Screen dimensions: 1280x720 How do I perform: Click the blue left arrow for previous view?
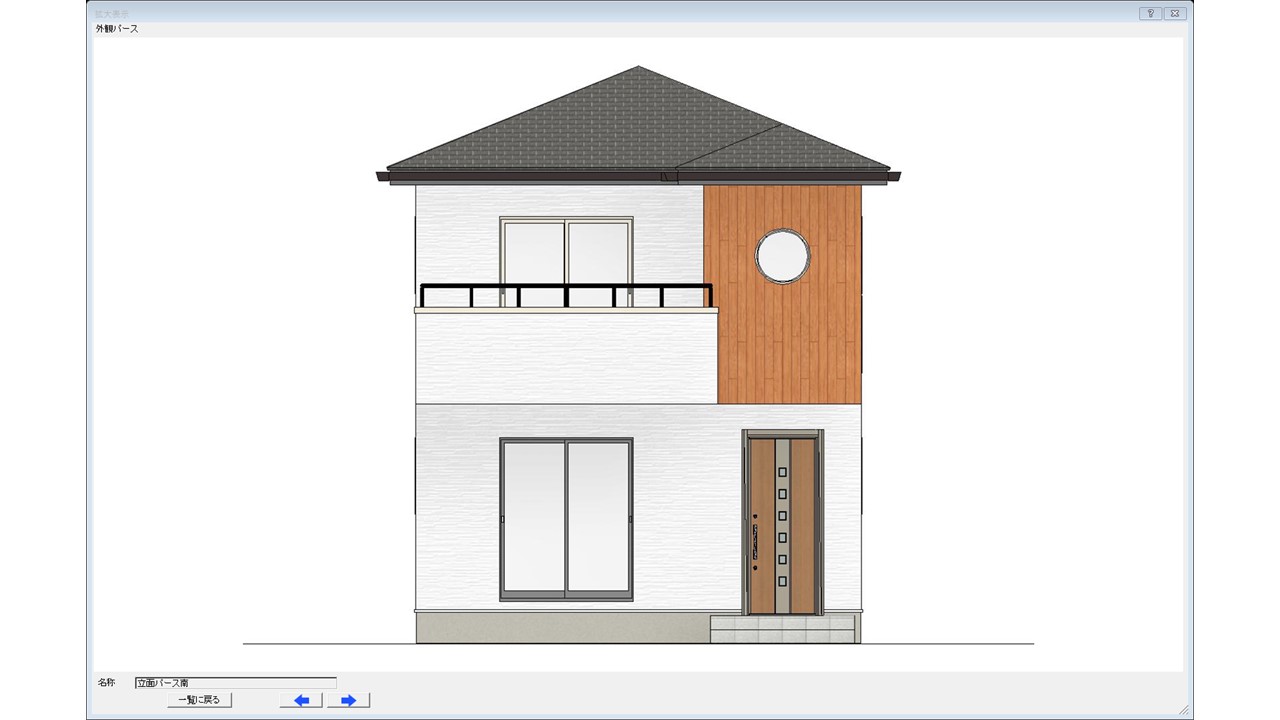point(301,700)
